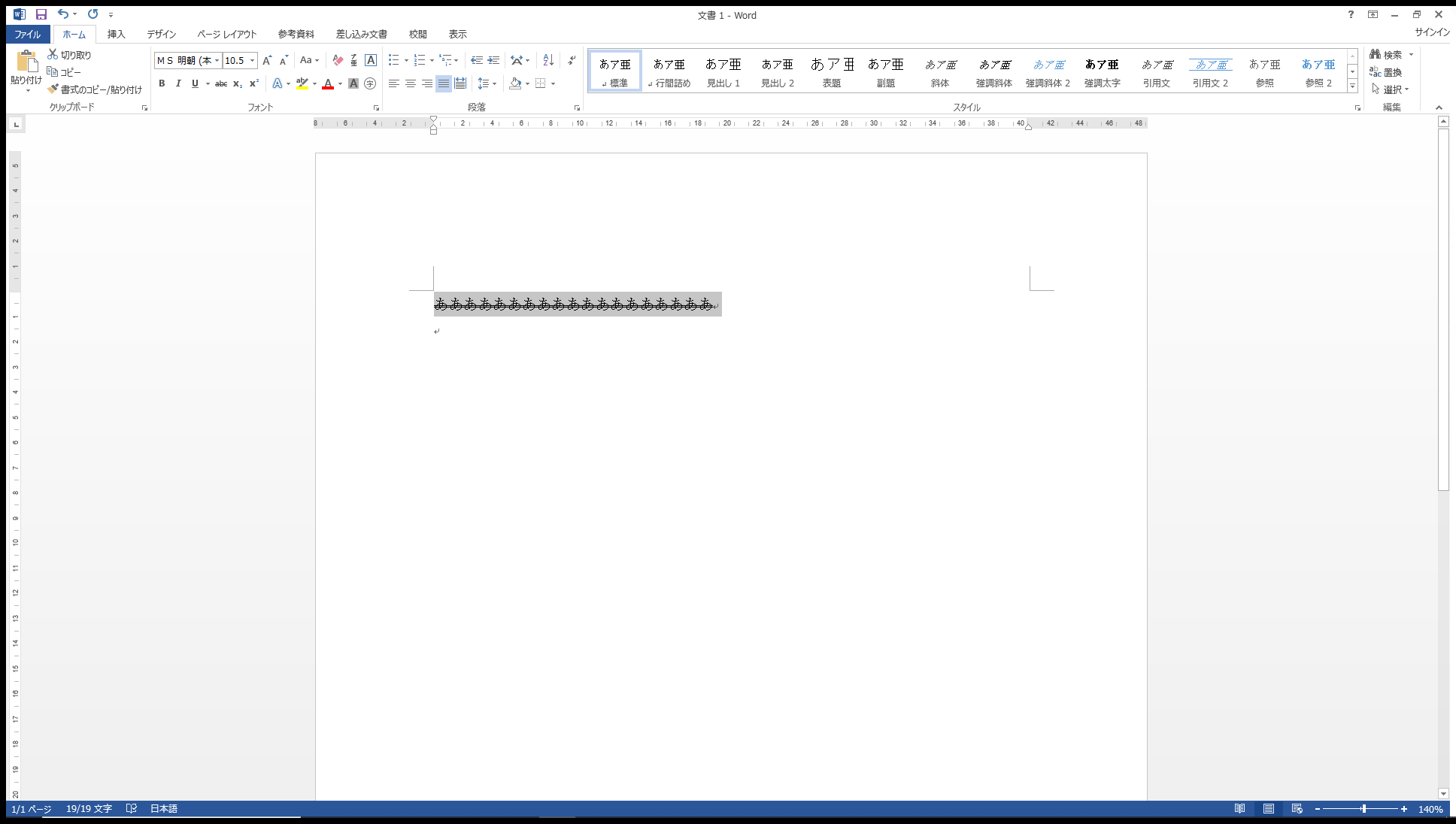Open Word help with the question mark
This screenshot has height=824, width=1456.
tap(1351, 14)
